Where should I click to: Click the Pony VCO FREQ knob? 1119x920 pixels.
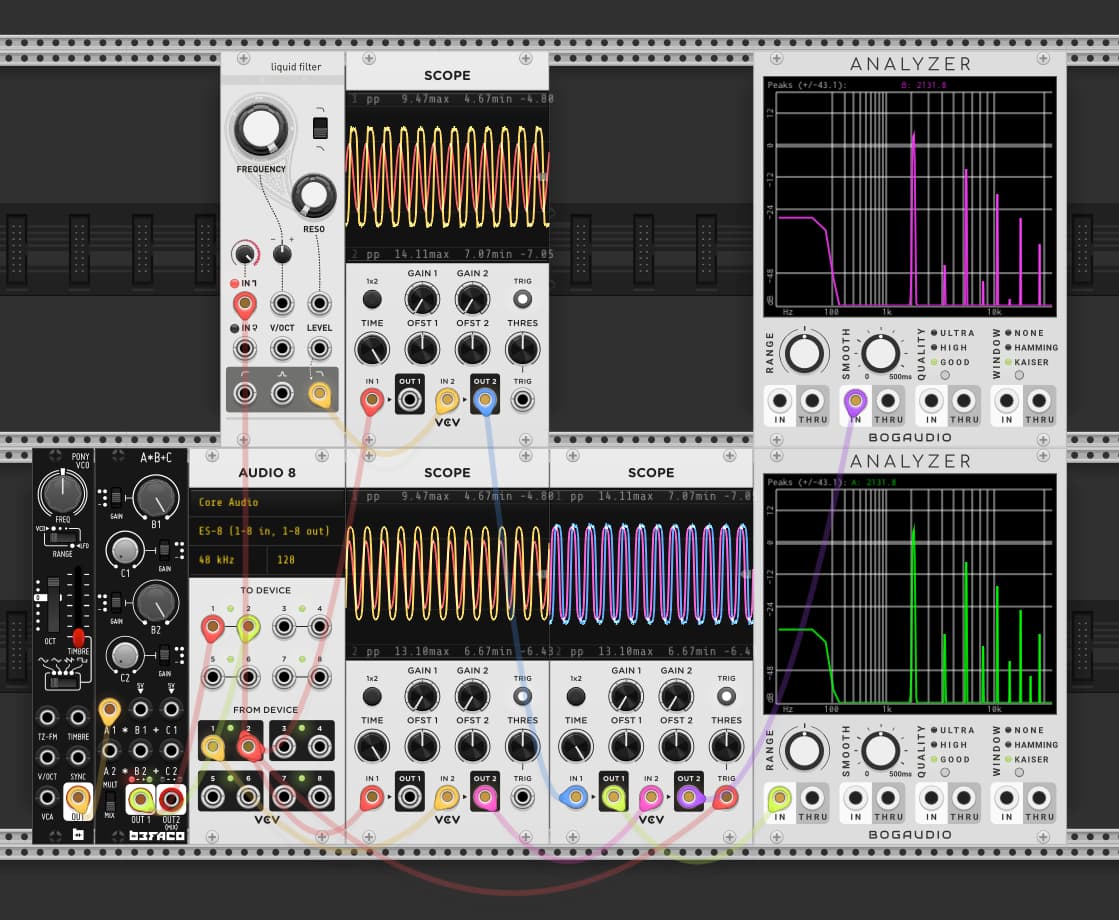click(62, 493)
